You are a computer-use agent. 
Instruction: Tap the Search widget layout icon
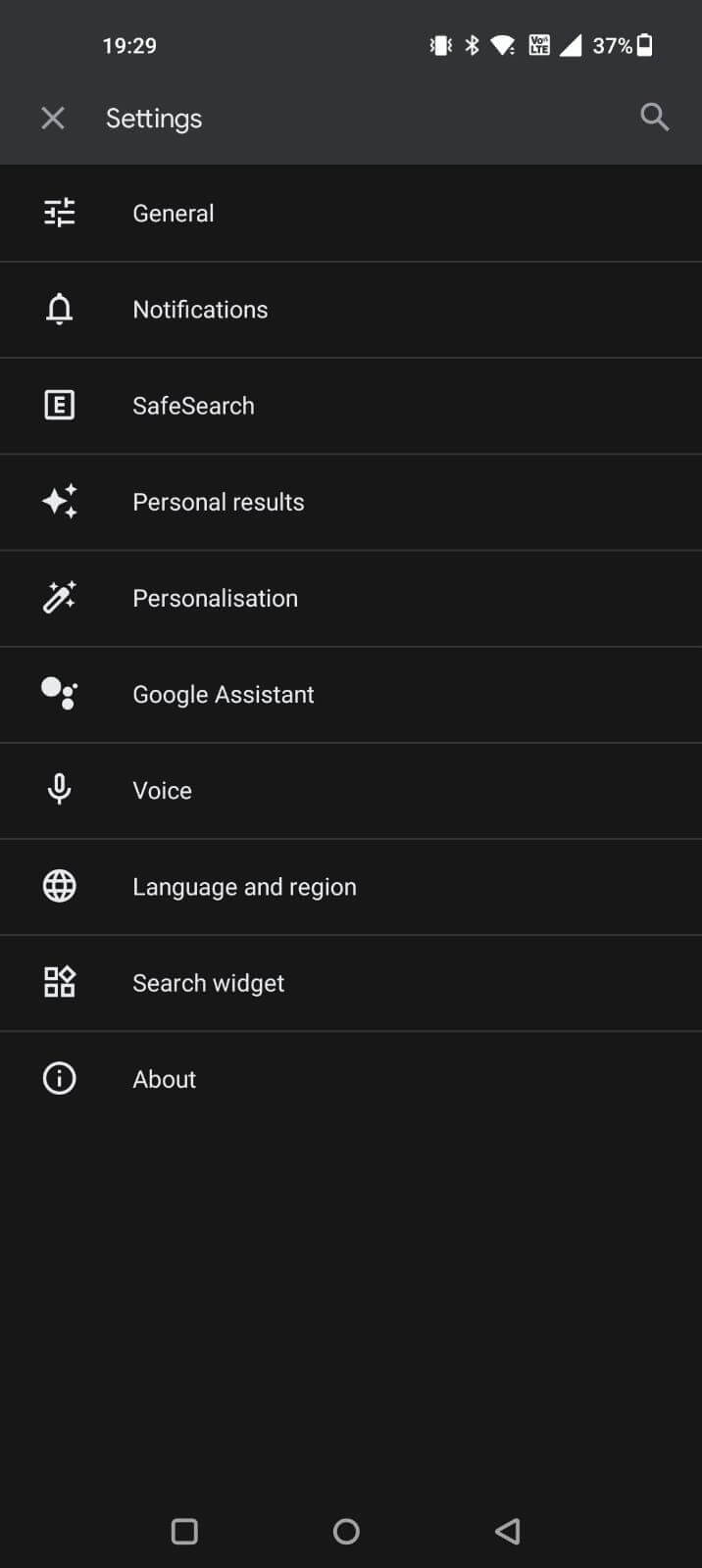click(59, 982)
